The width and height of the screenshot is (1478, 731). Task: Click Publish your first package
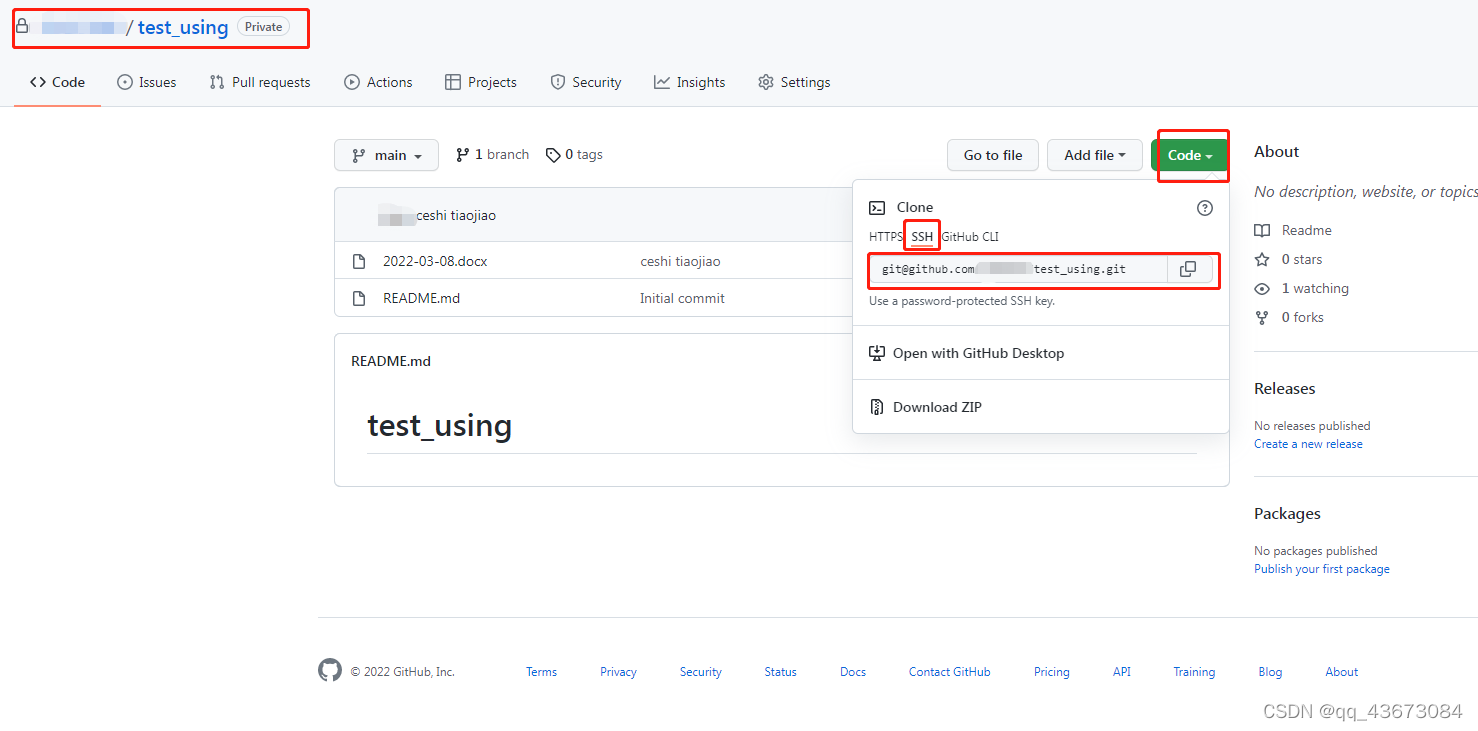point(1322,569)
